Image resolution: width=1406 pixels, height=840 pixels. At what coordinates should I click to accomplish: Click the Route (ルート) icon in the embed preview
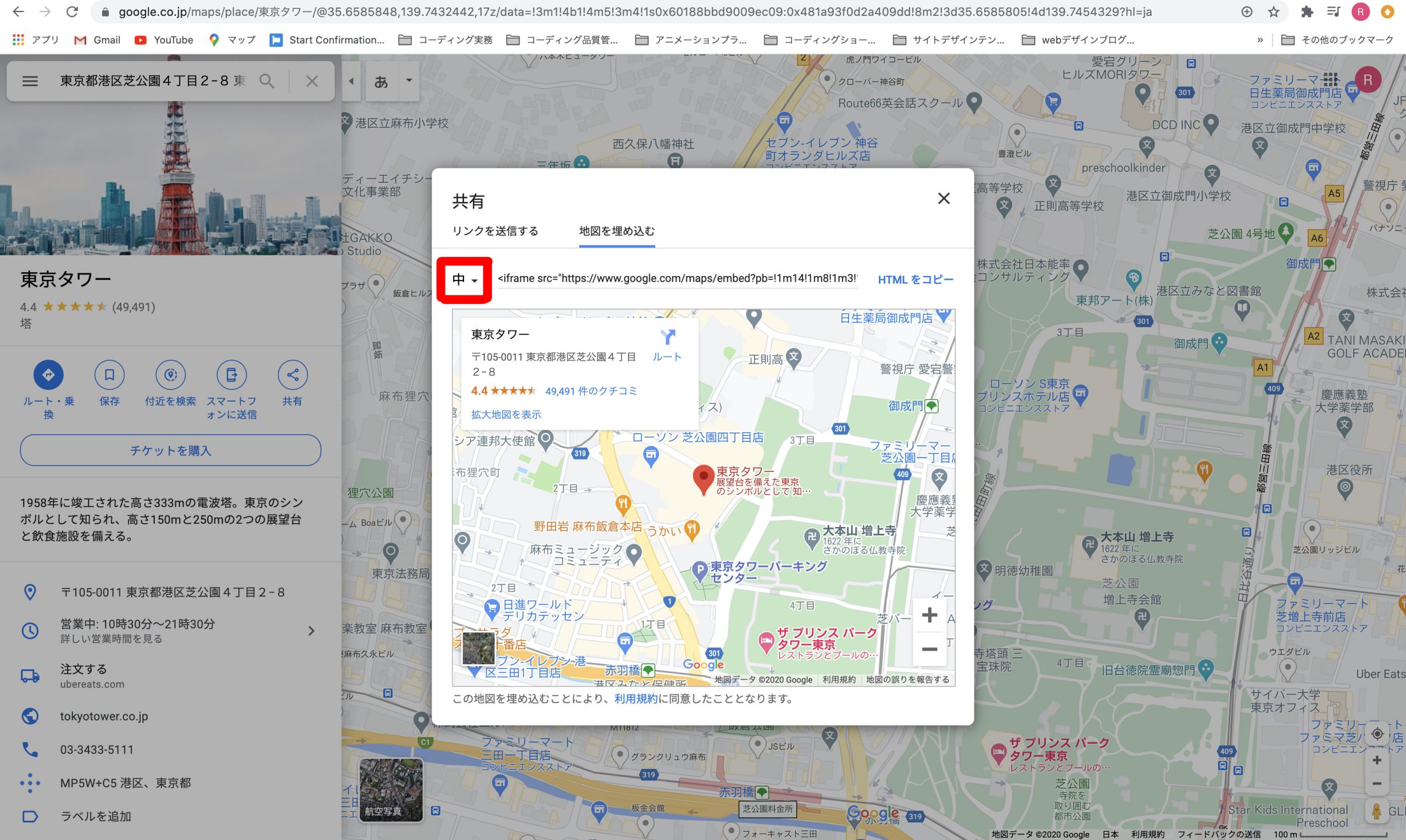667,339
